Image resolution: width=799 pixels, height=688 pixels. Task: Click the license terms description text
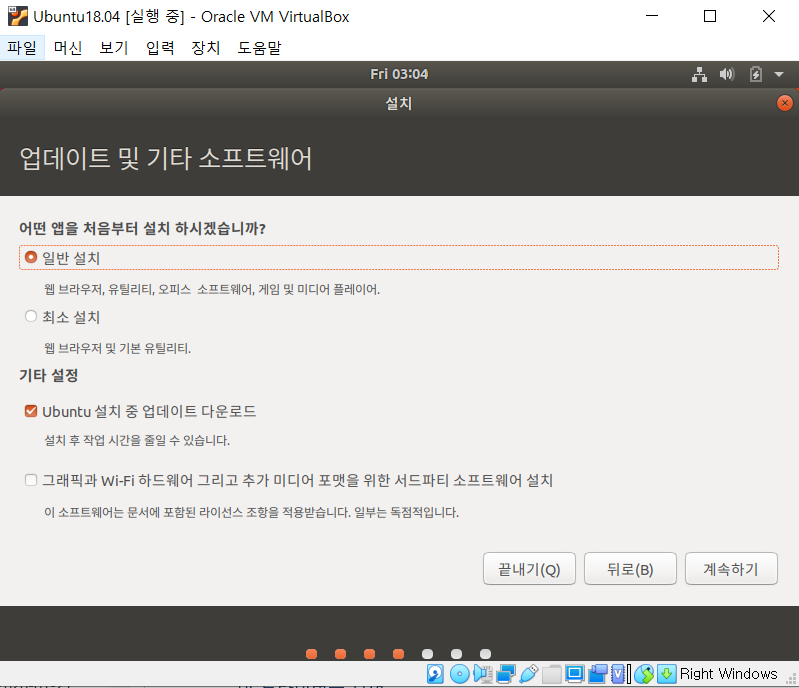coord(251,512)
